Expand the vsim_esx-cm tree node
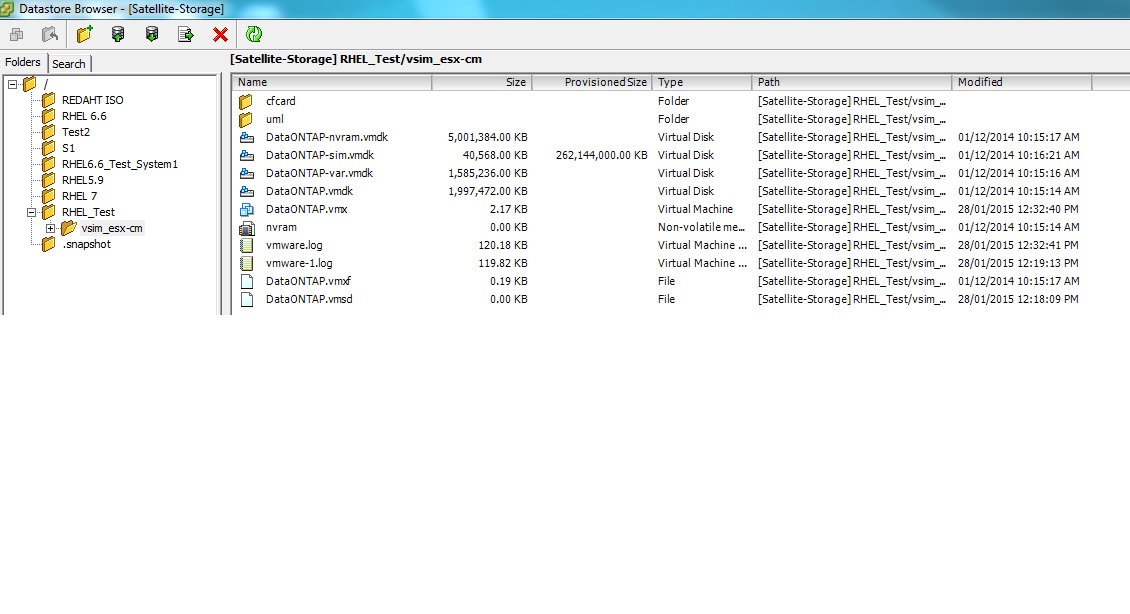The image size is (1130, 614). (50, 228)
